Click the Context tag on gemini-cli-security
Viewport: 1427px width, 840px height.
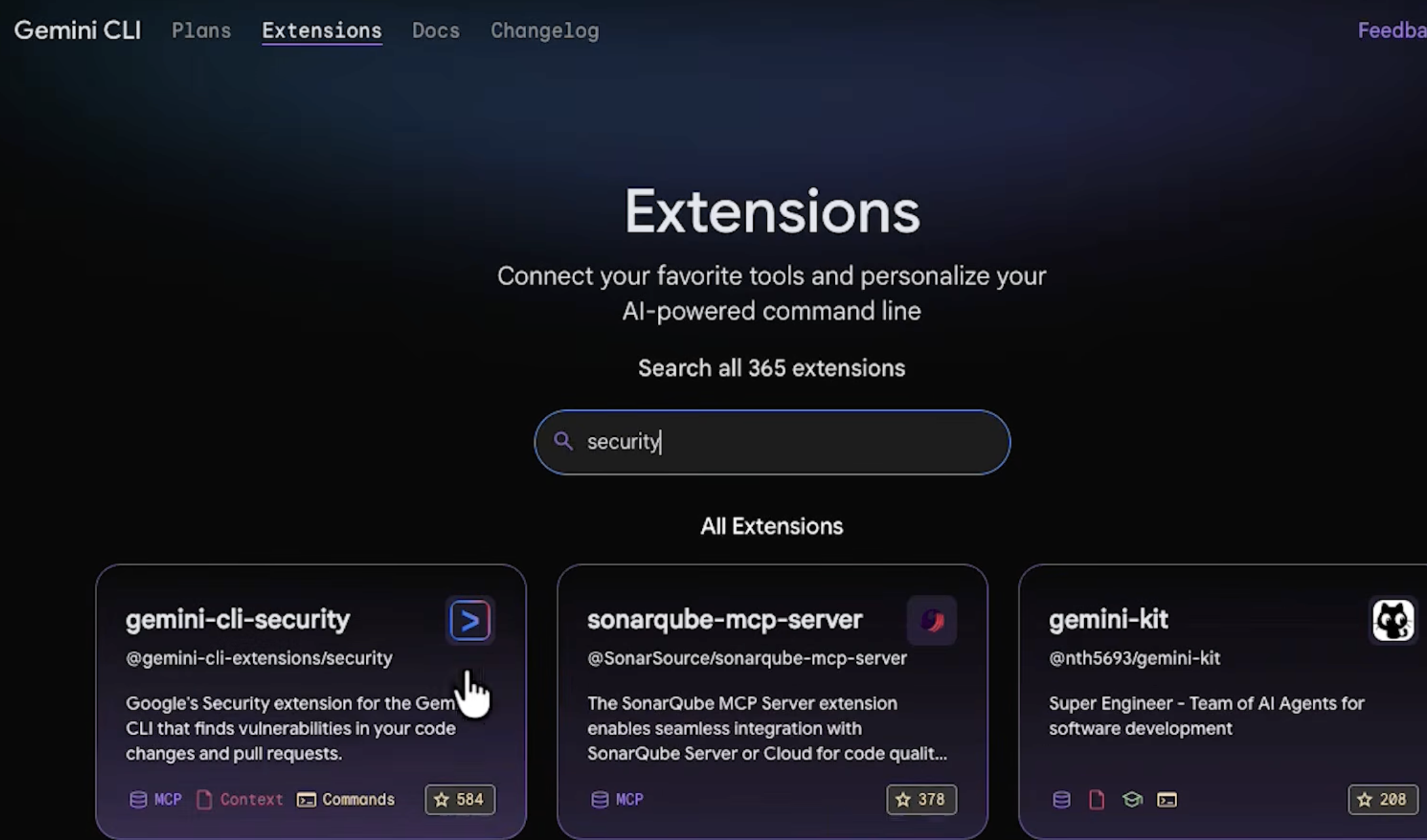point(240,799)
